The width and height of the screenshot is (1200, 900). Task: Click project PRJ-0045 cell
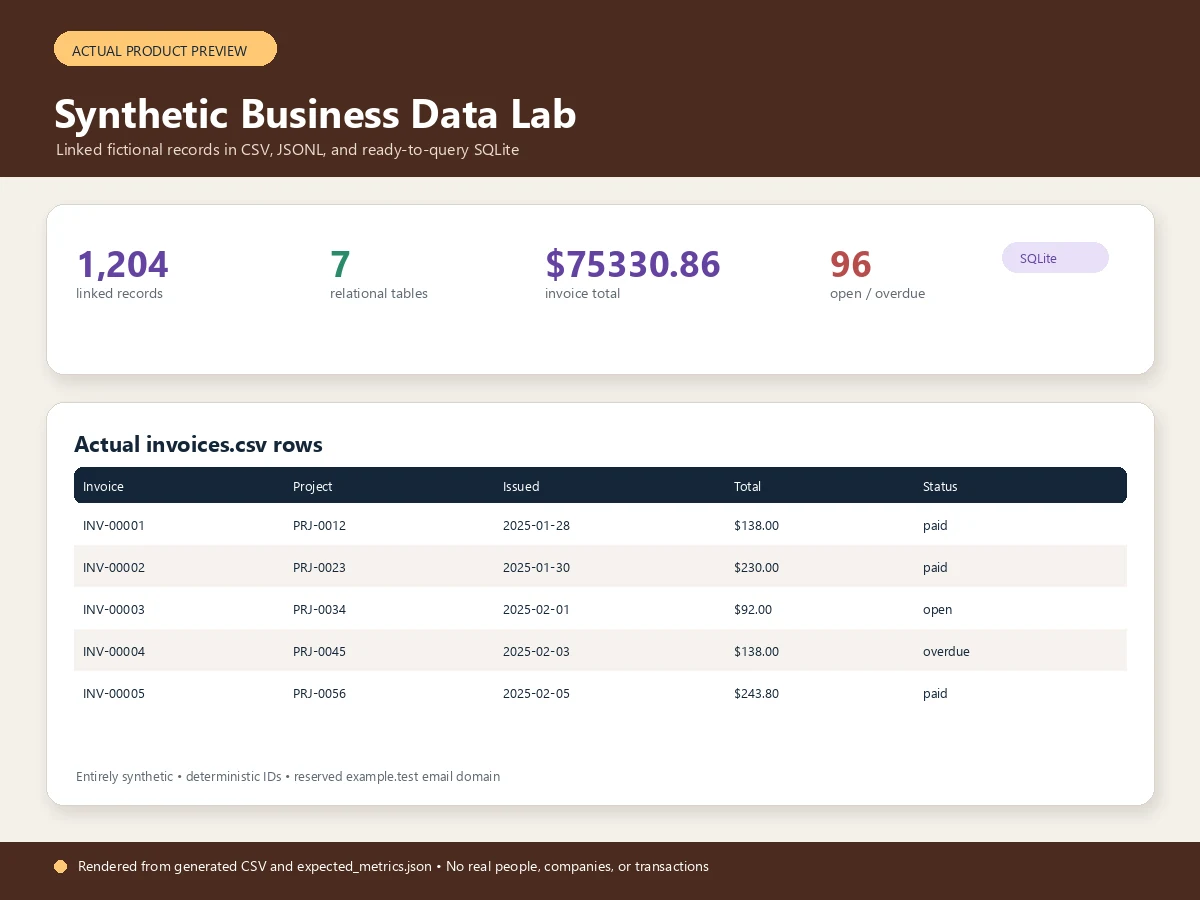pyautogui.click(x=319, y=651)
